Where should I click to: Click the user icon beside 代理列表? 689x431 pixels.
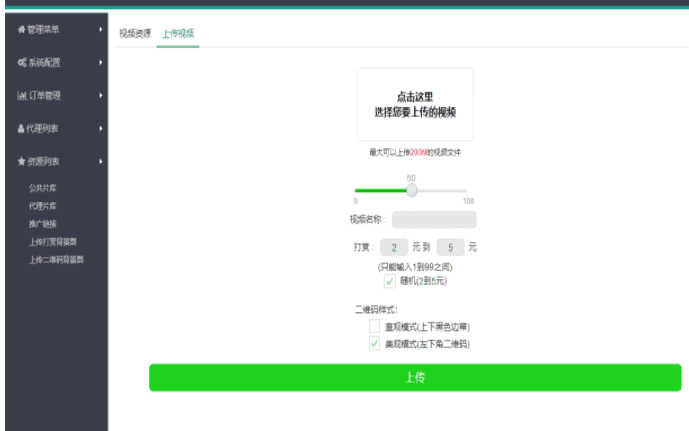click(21, 128)
